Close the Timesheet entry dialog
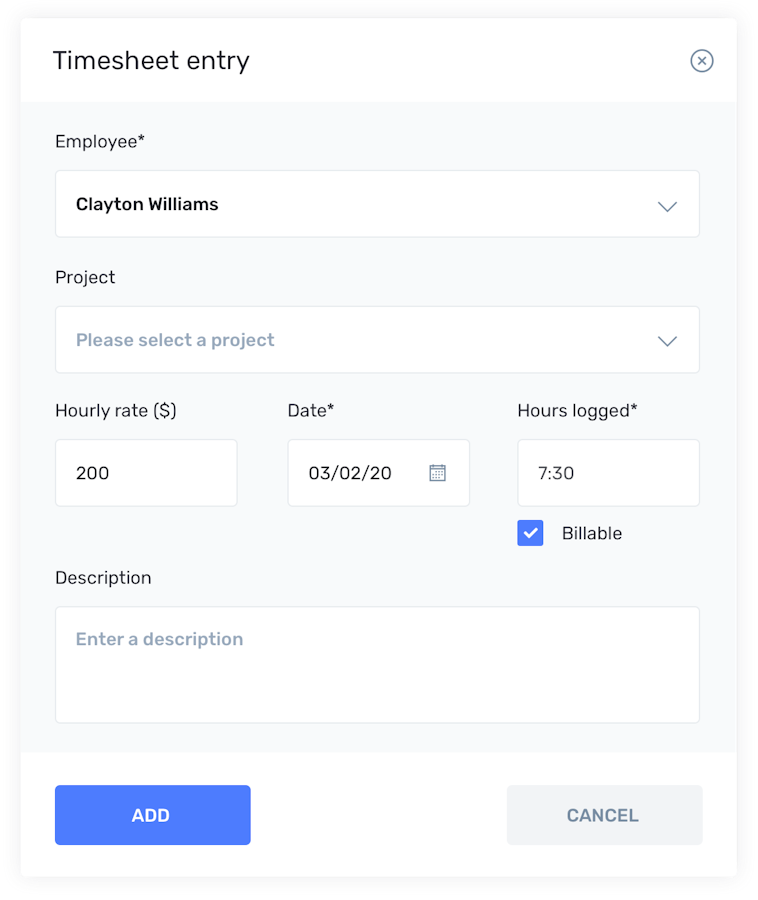The image size is (758, 900). tap(702, 61)
